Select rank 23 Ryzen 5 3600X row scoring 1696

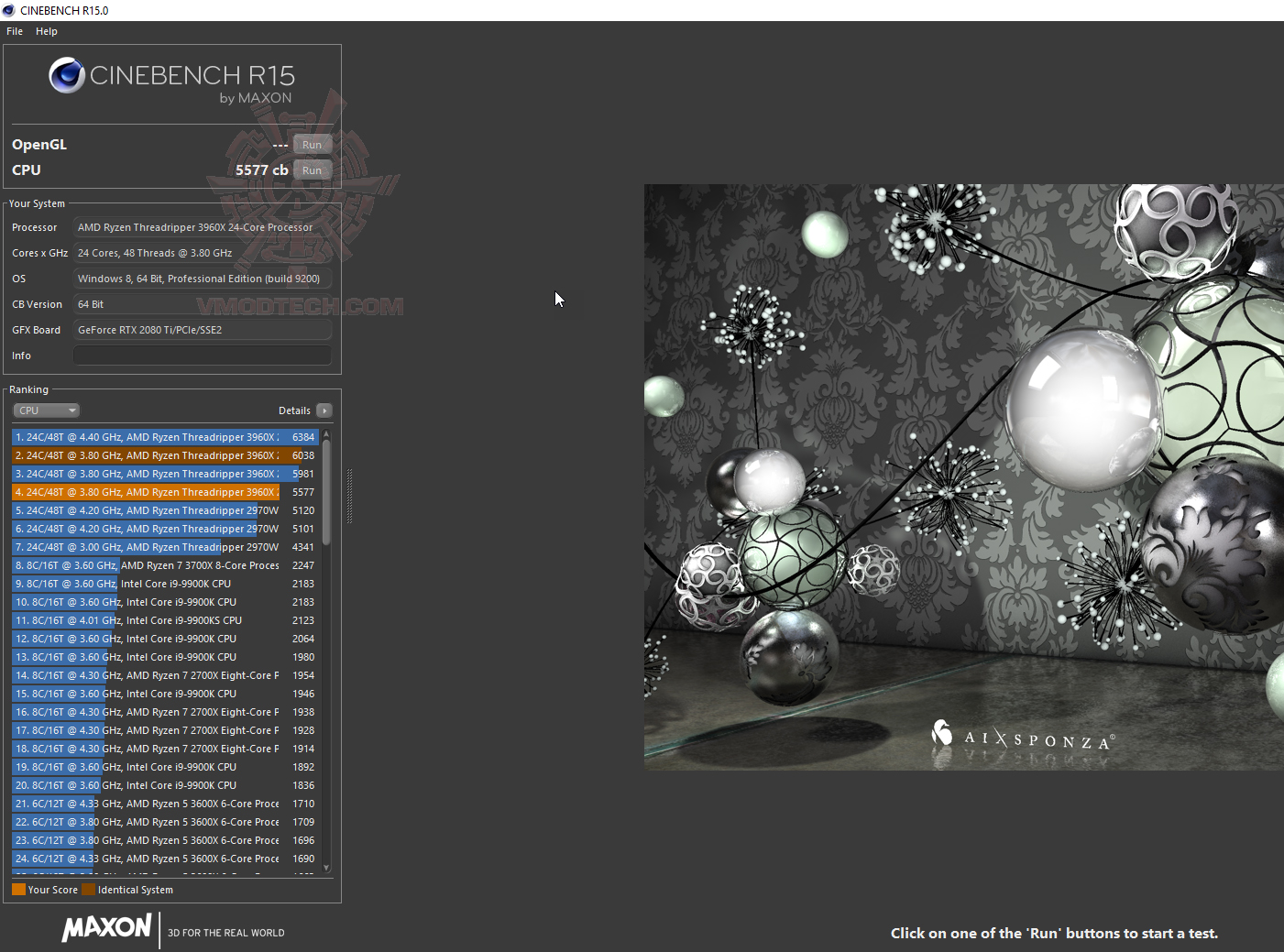click(165, 840)
